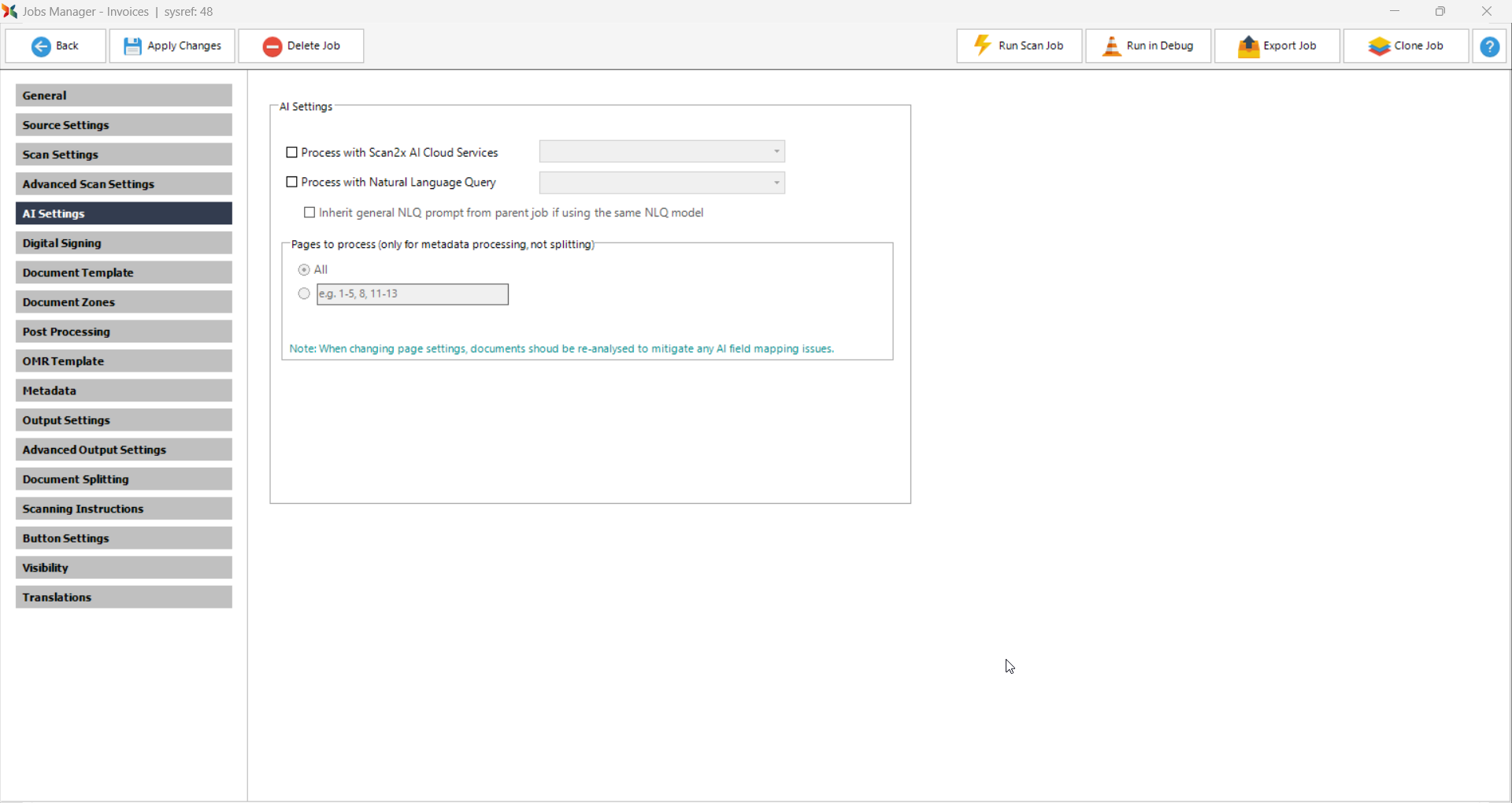1512x803 pixels.
Task: Click the red Delete Job icon
Action: click(x=272, y=46)
